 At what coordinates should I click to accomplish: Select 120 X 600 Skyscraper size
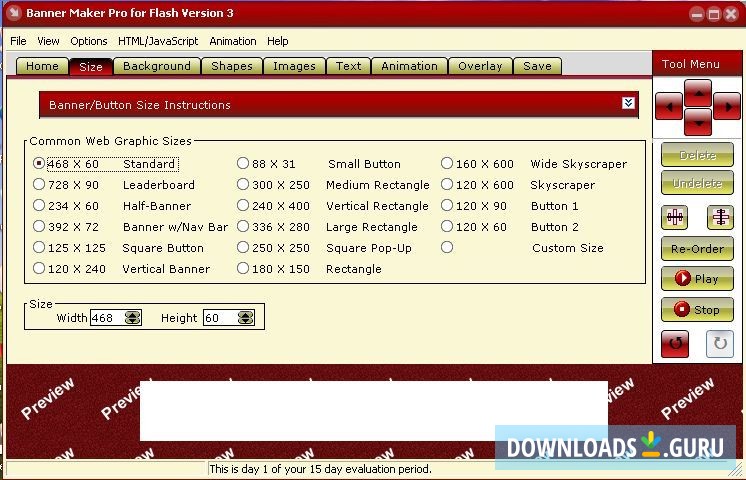coord(518,185)
